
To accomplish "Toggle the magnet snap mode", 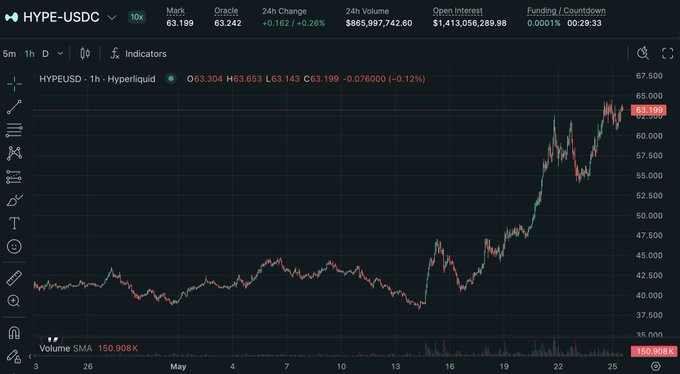I will click(x=14, y=333).
